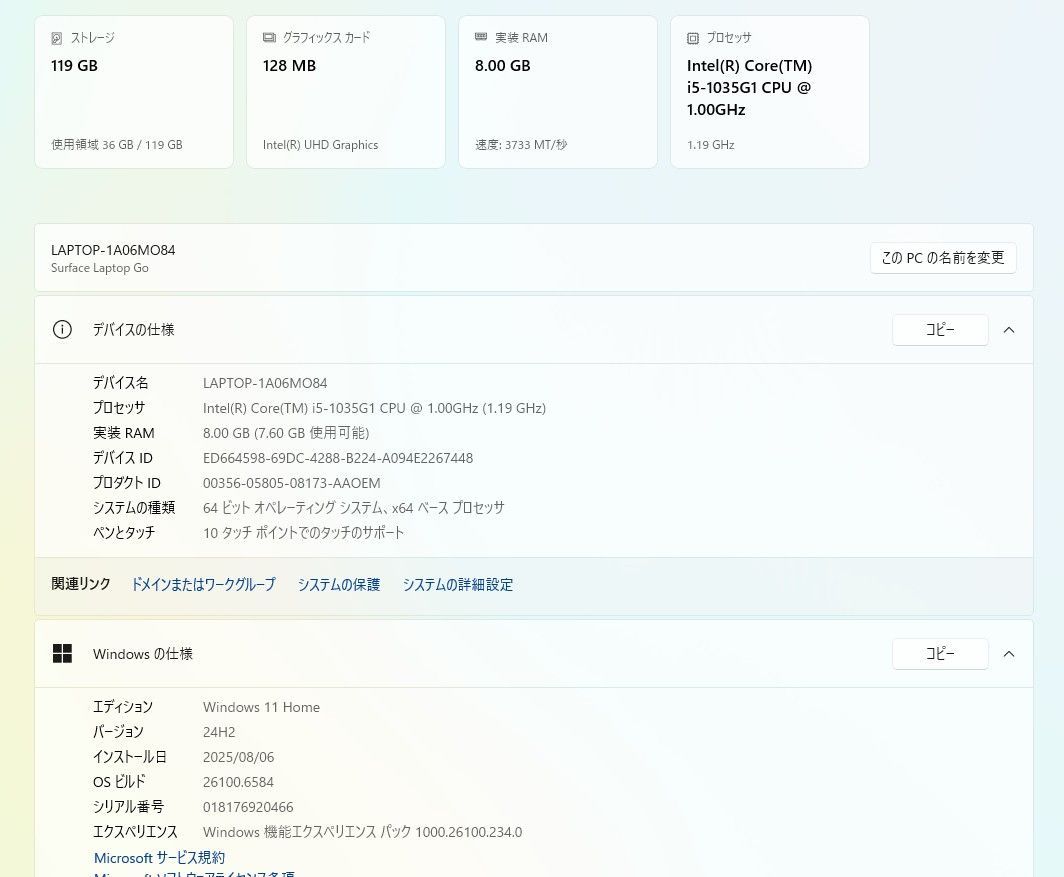This screenshot has height=877, width=1064.
Task: Open ドメインまたはワークグループ link
Action: [203, 585]
